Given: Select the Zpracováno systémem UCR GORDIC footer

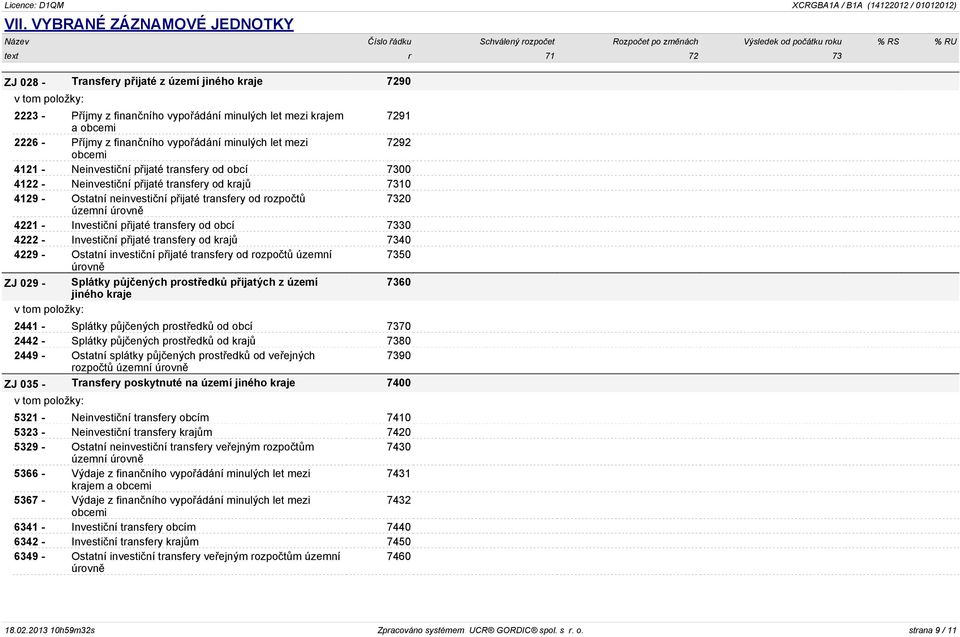Looking at the screenshot, I should pyautogui.click(x=481, y=630).
